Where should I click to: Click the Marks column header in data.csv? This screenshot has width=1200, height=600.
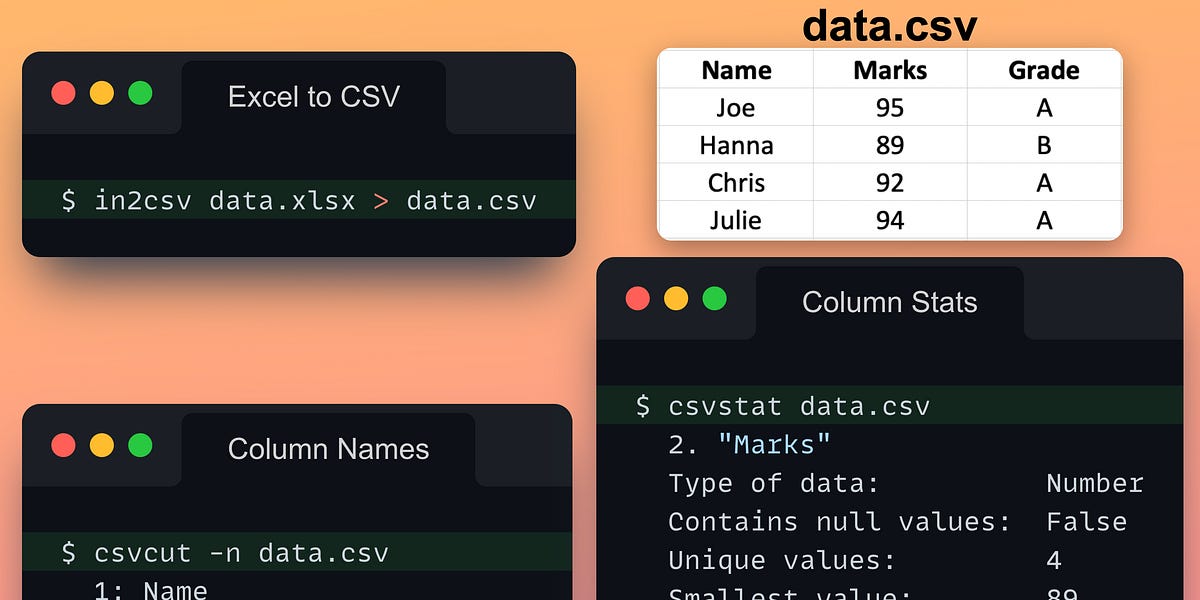click(x=890, y=70)
